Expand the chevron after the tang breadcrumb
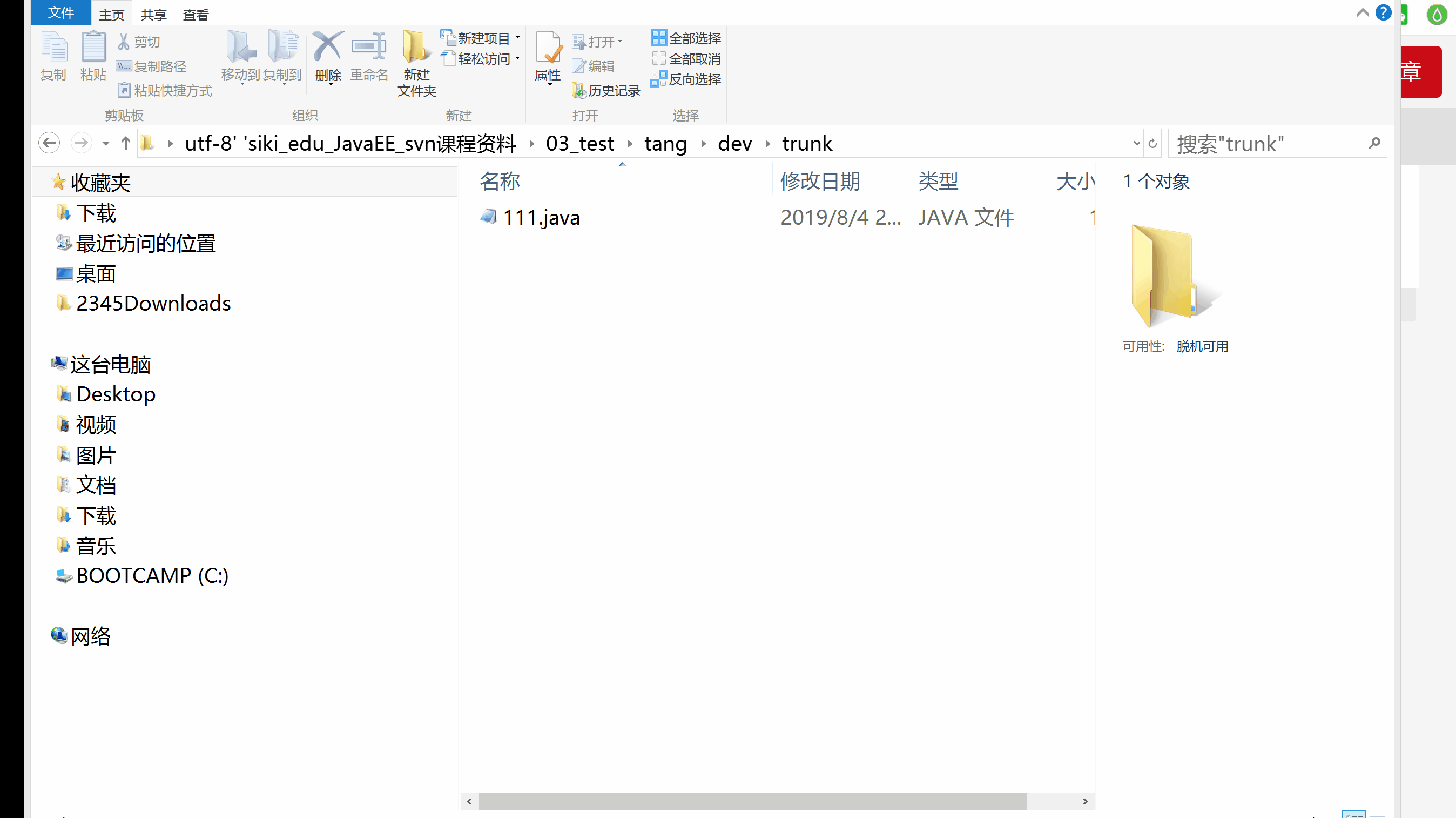 [x=703, y=144]
